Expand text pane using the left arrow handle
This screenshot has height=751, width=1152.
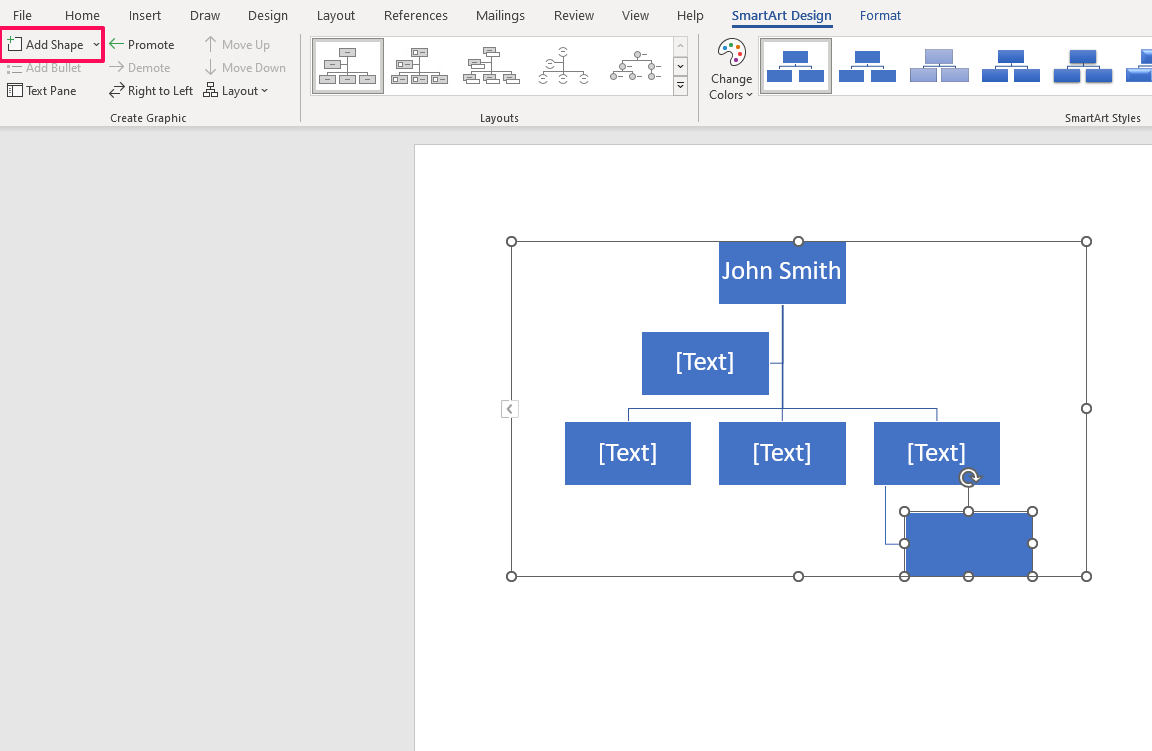point(510,409)
